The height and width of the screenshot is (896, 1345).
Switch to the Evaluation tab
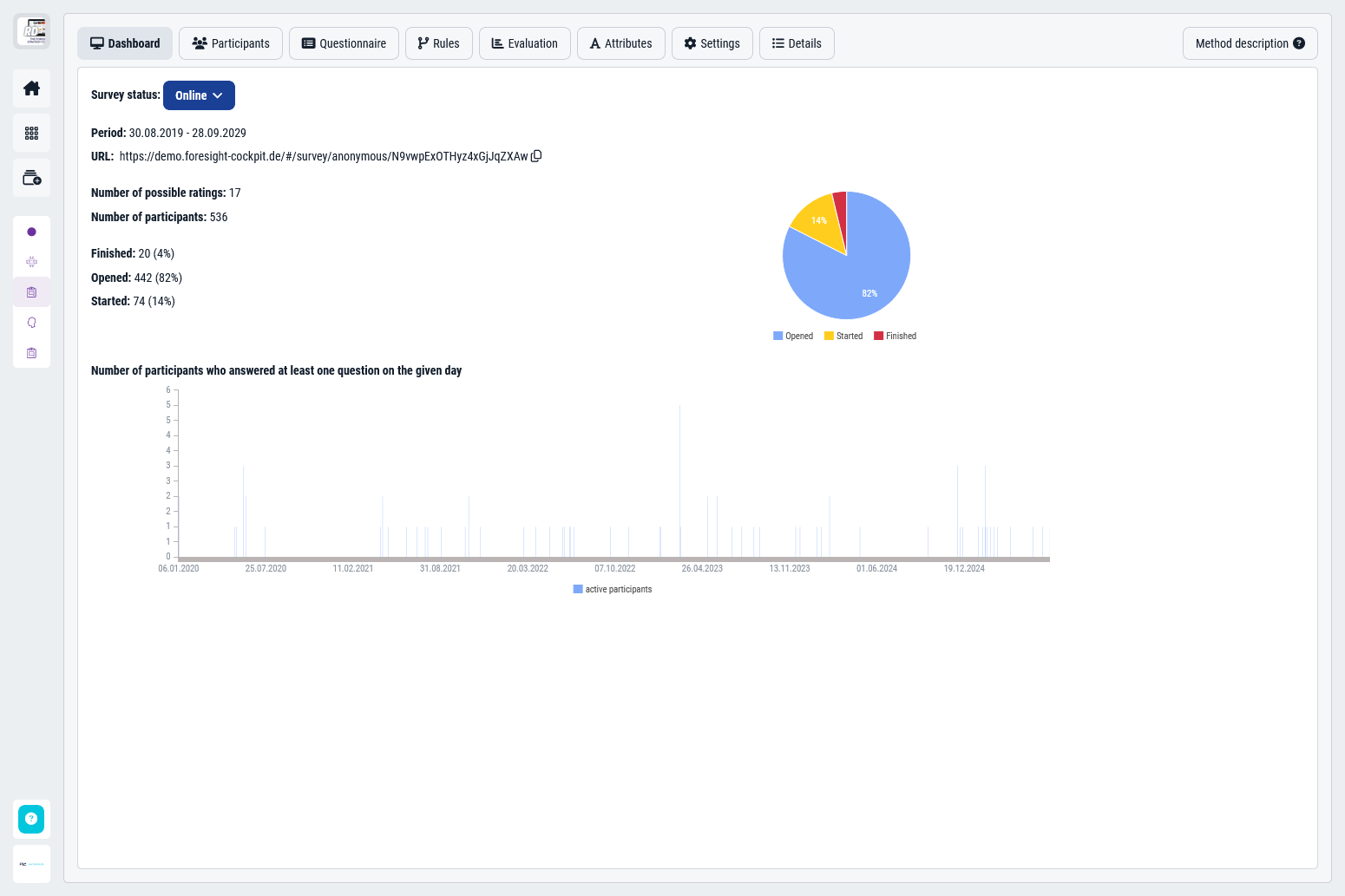click(524, 43)
